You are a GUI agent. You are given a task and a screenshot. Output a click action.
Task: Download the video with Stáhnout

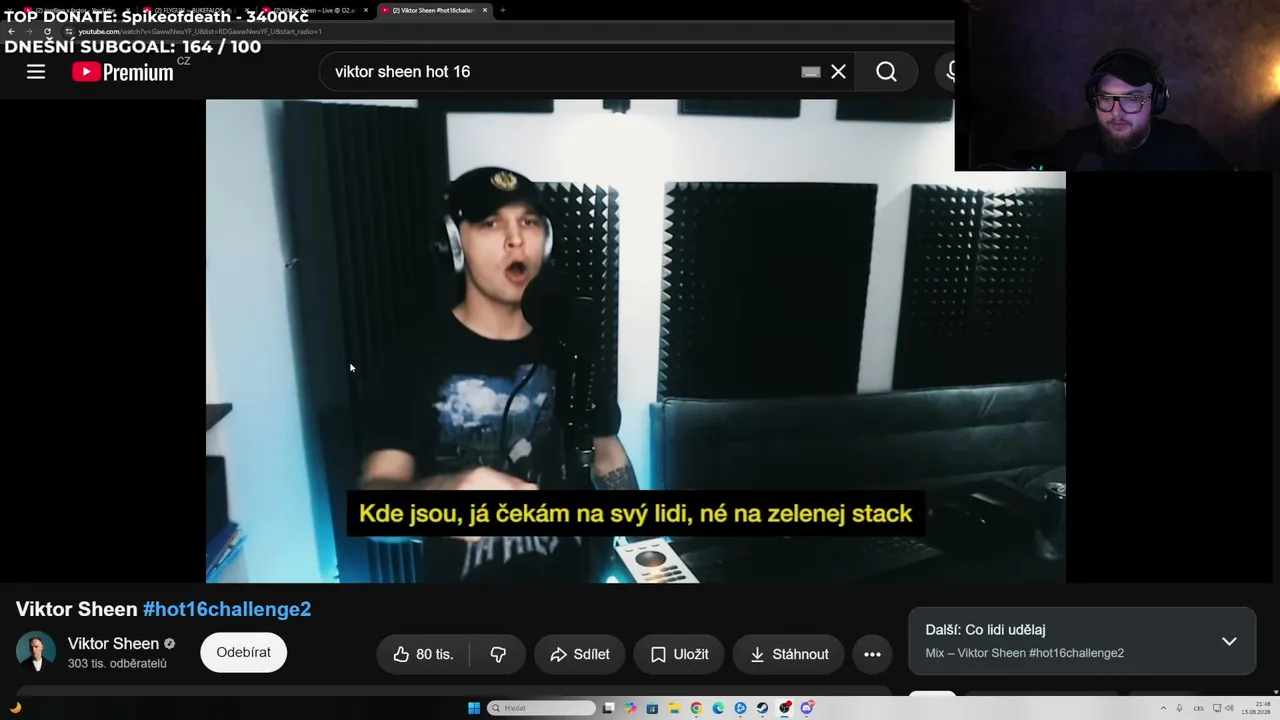(789, 654)
